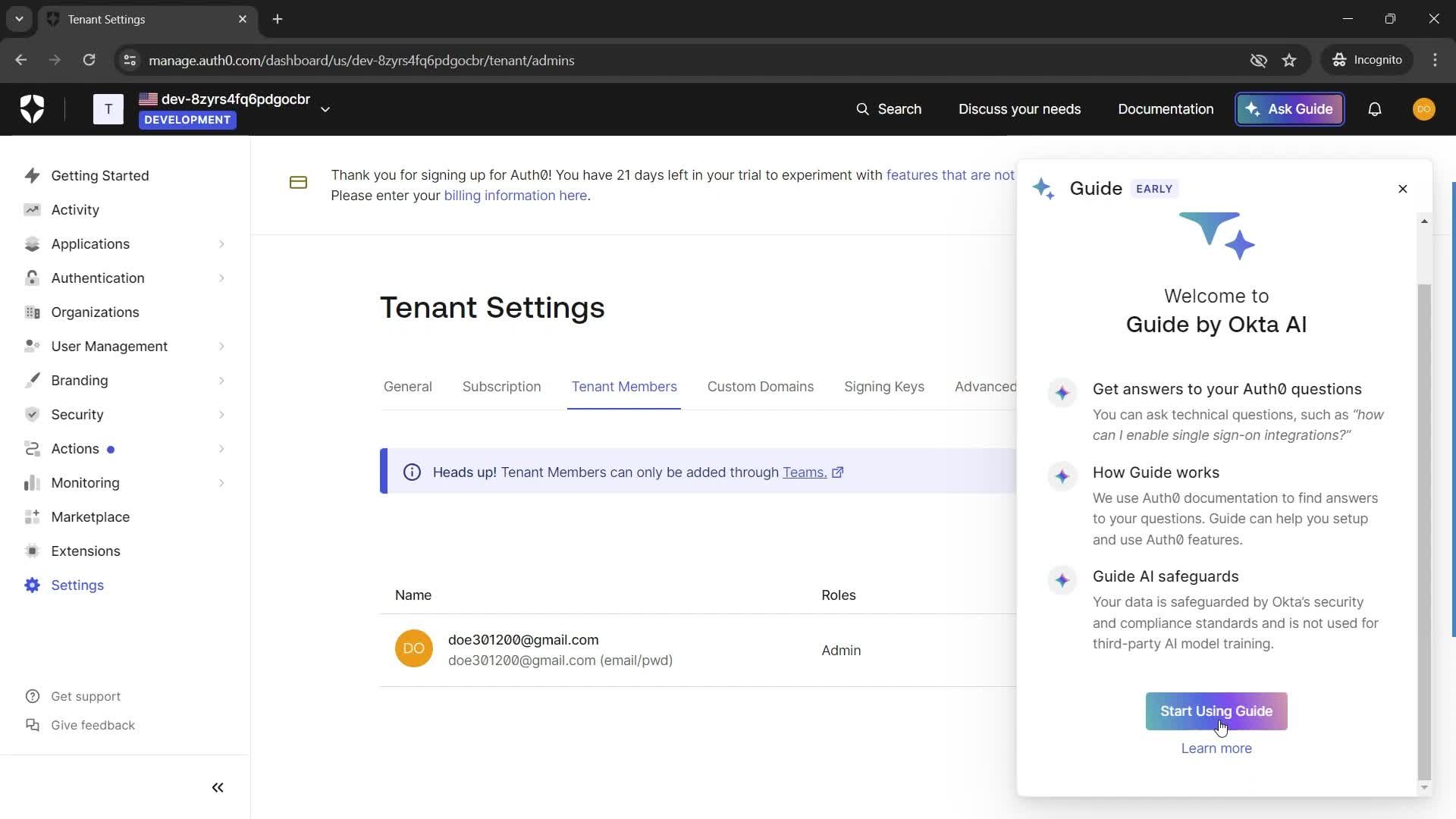The height and width of the screenshot is (819, 1456).
Task: Open notifications bell icon
Action: click(1374, 109)
